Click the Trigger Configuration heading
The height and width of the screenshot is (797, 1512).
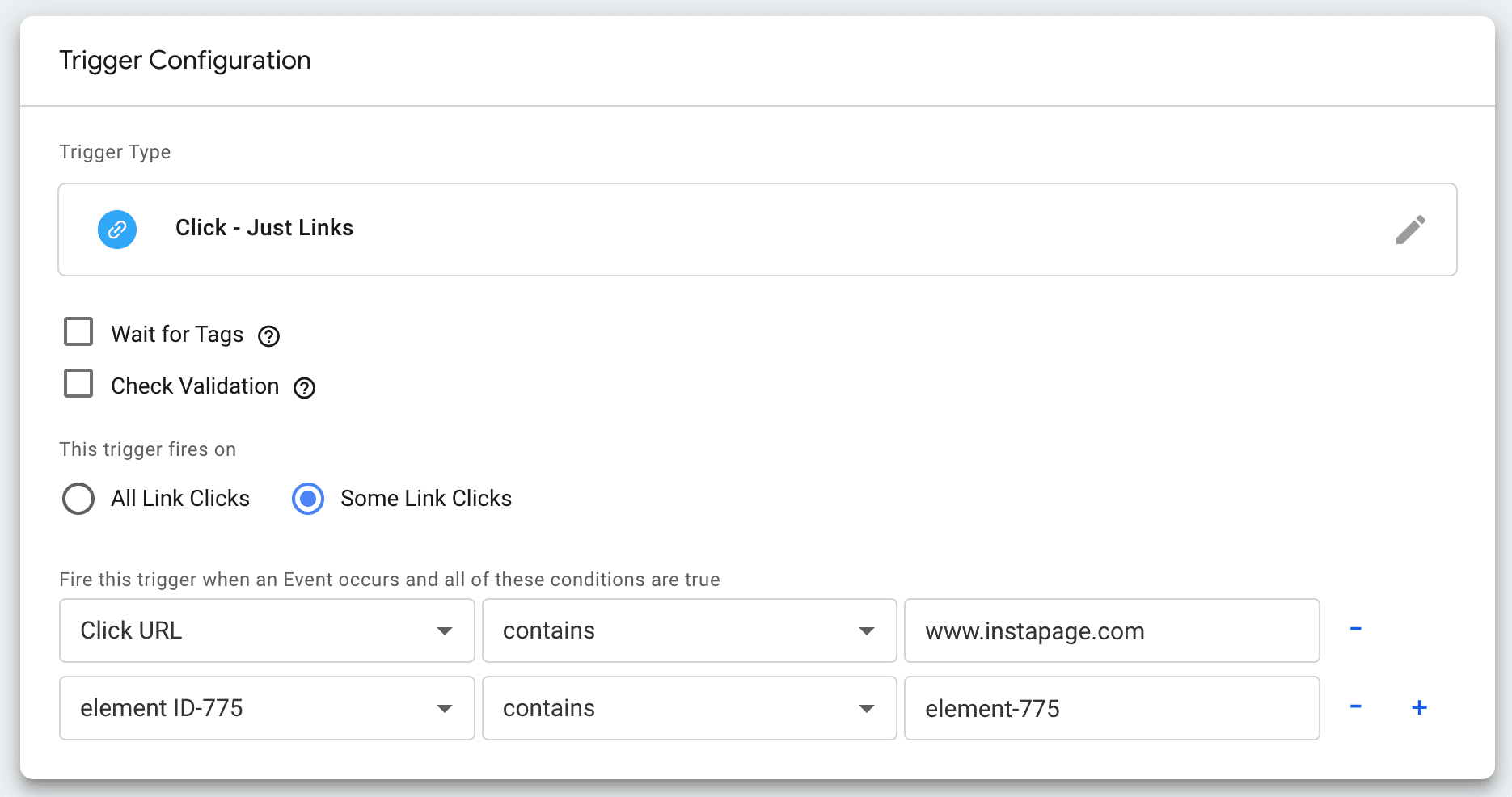point(185,61)
